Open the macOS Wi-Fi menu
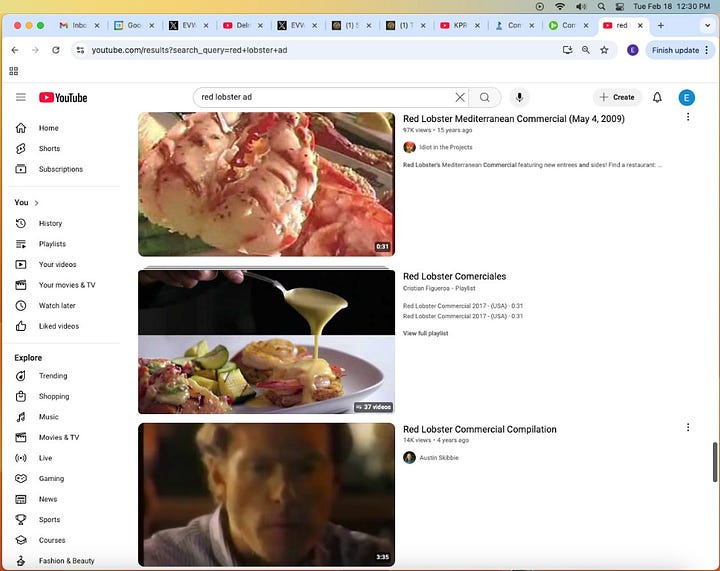Viewport: 720px width, 571px height. coord(560,6)
